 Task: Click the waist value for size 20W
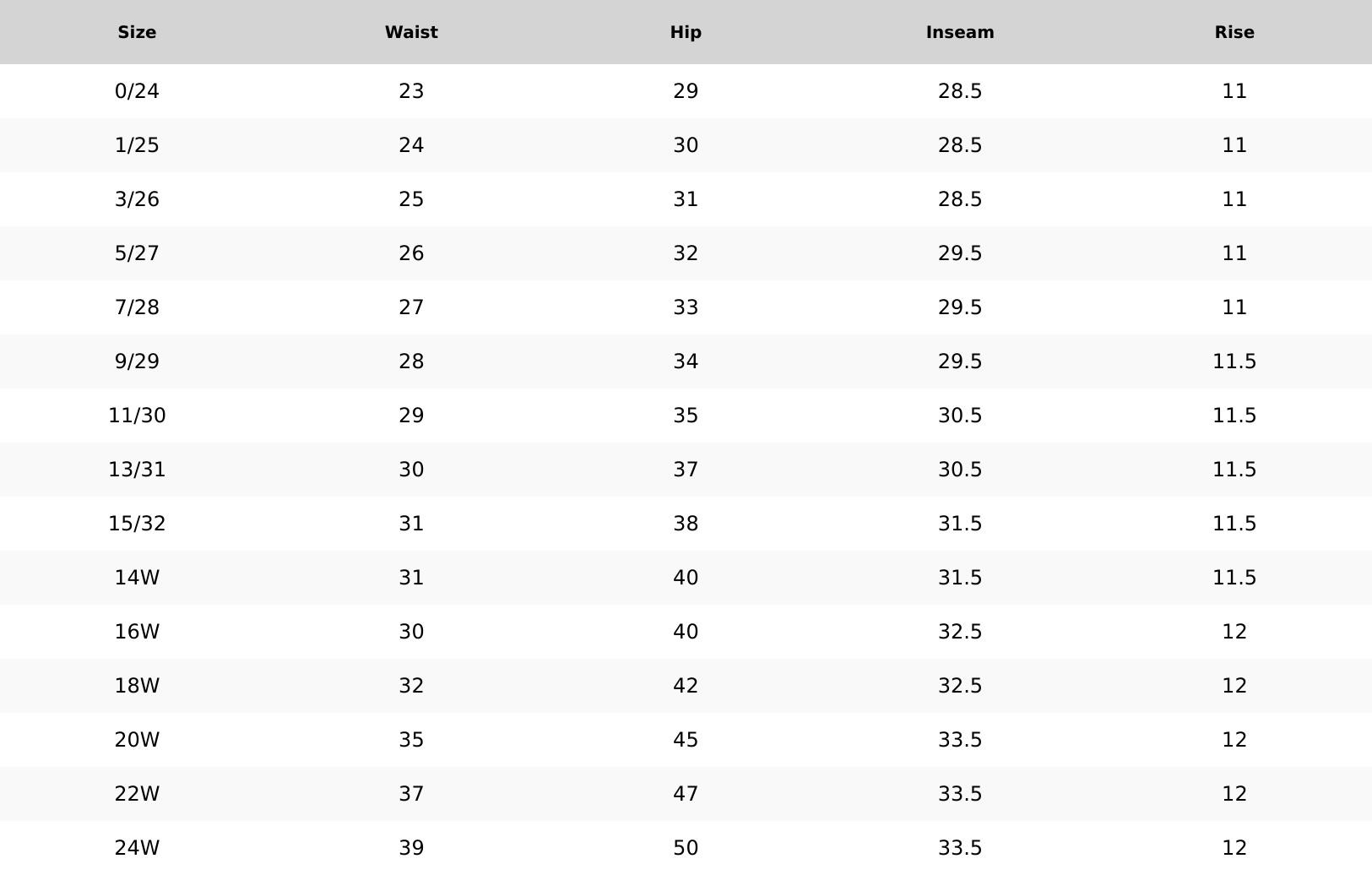point(411,740)
